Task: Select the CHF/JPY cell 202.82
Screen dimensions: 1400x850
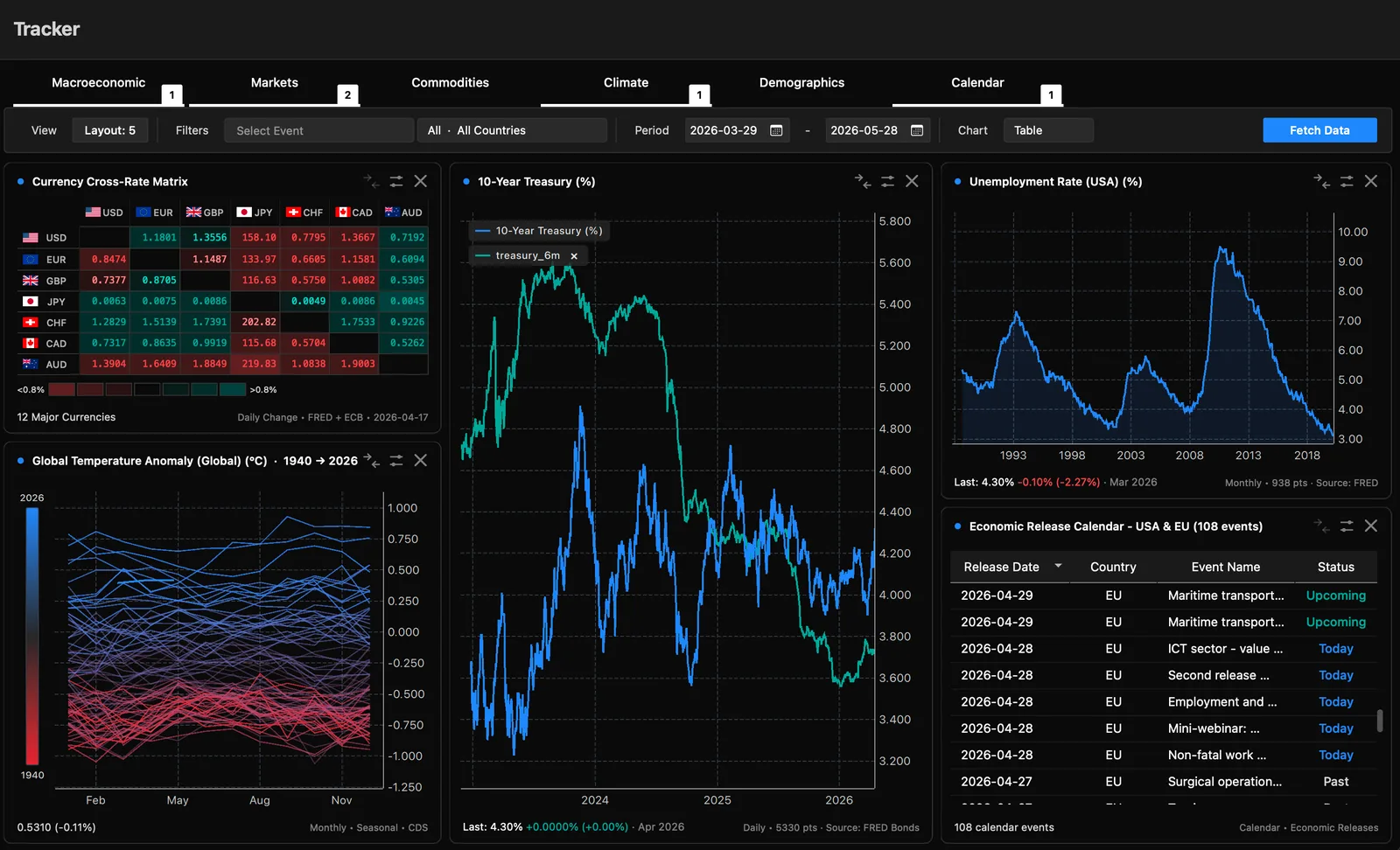Action: click(255, 322)
